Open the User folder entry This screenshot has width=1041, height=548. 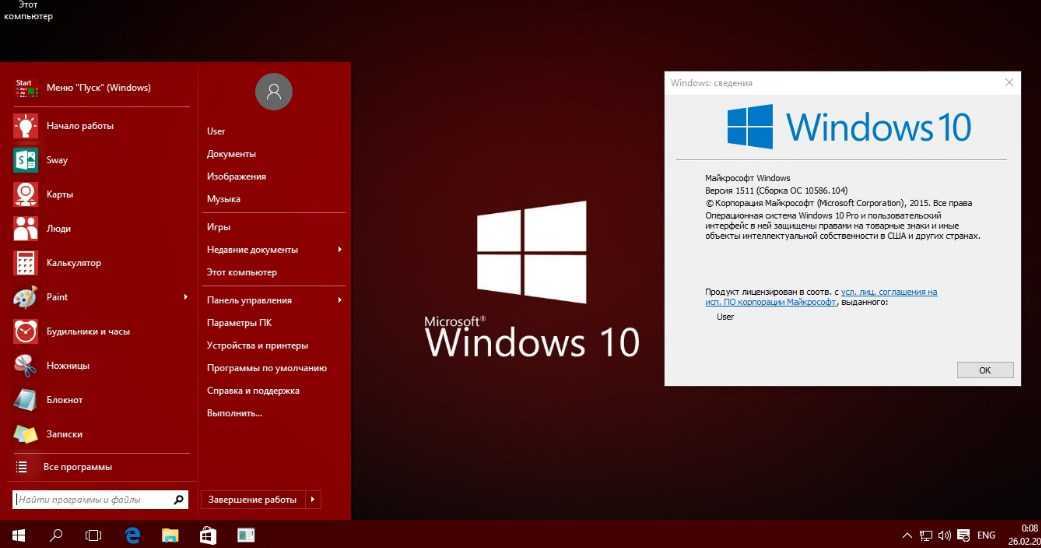216,132
